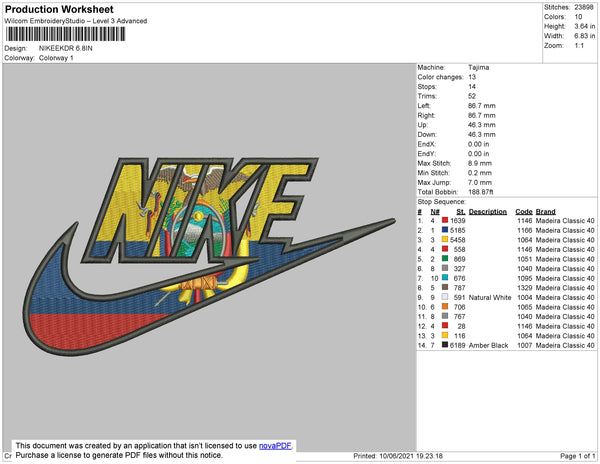Click the Down value '46.3 mm'

pyautogui.click(x=481, y=134)
